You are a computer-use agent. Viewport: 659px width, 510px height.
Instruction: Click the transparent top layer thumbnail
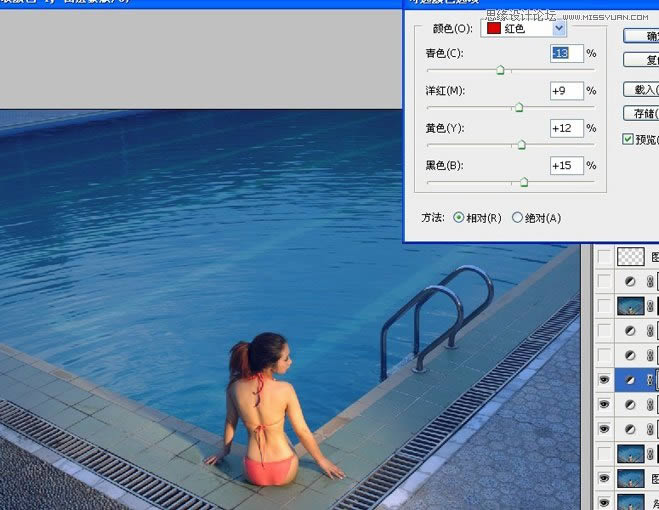(x=631, y=258)
